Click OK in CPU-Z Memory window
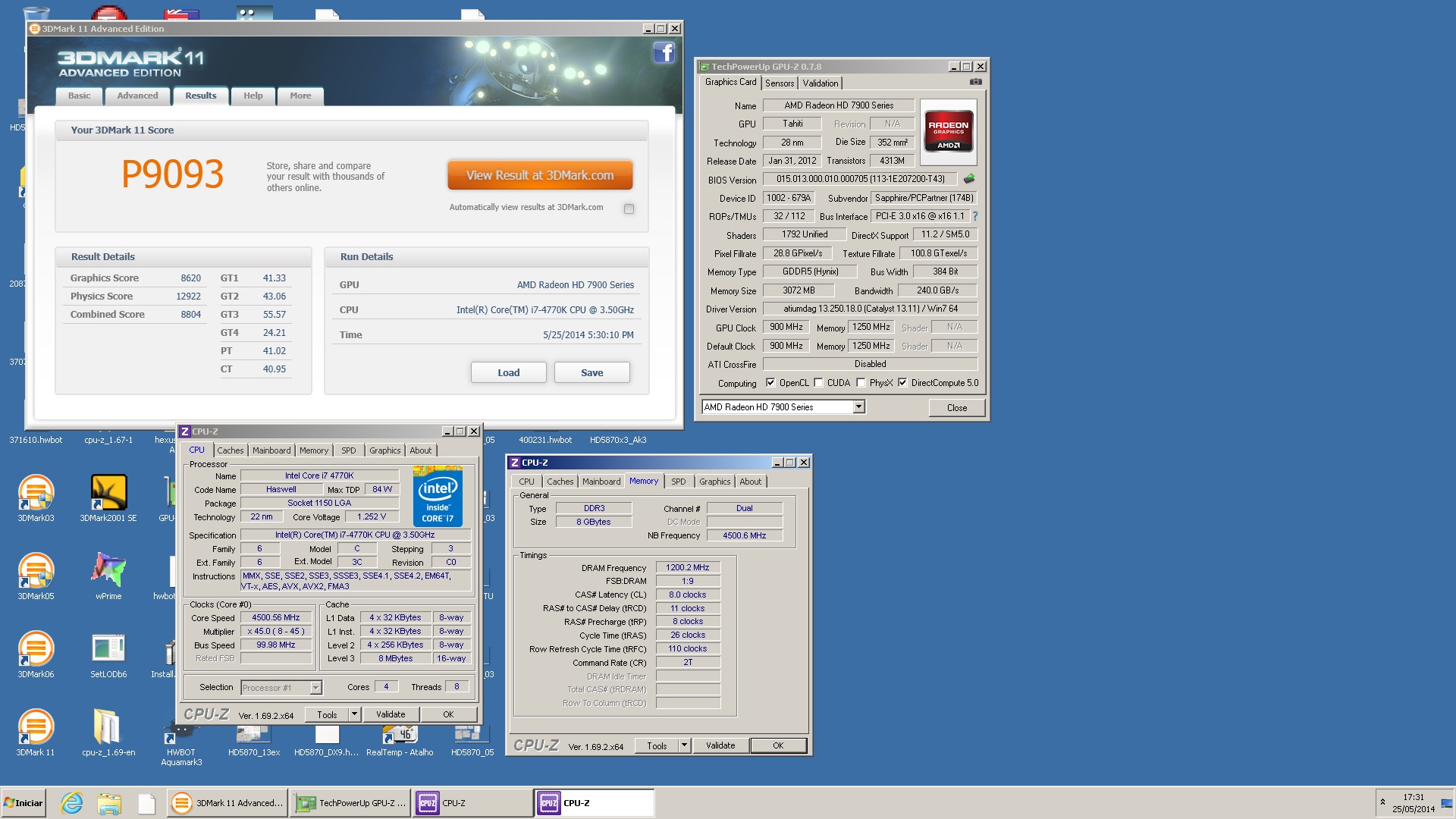 pyautogui.click(x=778, y=745)
